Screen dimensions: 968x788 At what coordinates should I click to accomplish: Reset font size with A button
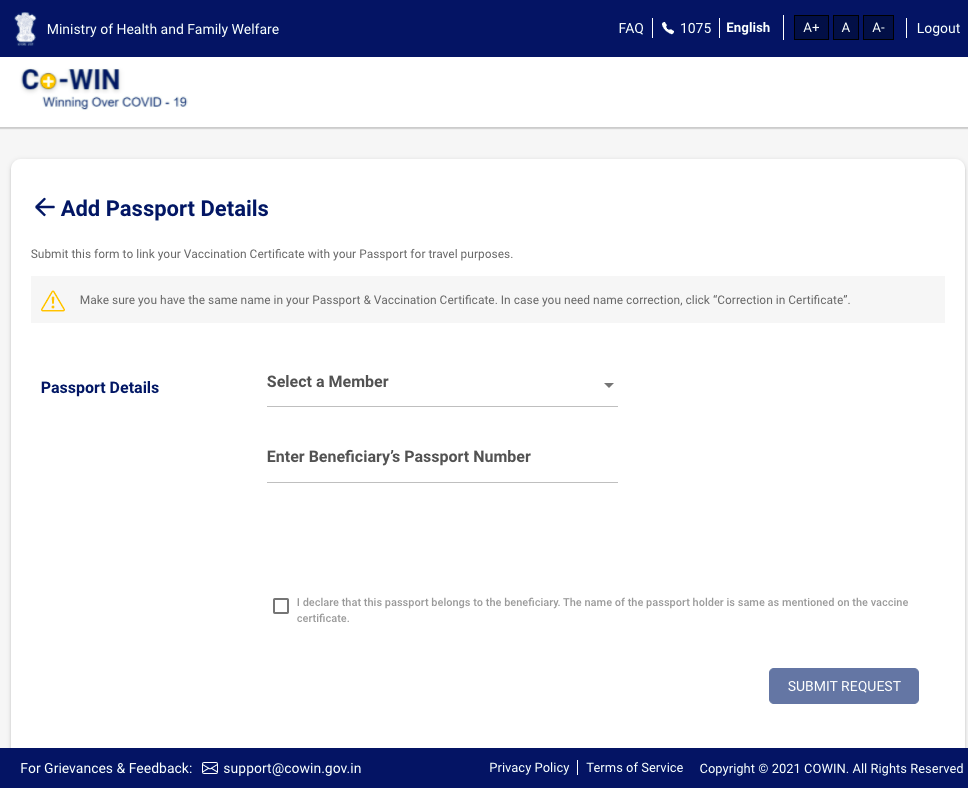tap(845, 28)
